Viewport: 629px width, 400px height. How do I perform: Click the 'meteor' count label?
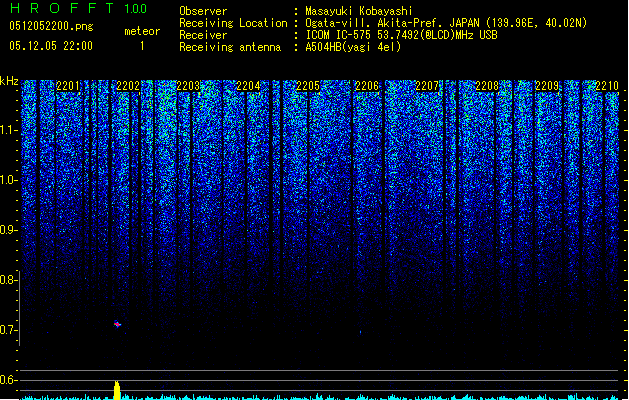(x=142, y=31)
